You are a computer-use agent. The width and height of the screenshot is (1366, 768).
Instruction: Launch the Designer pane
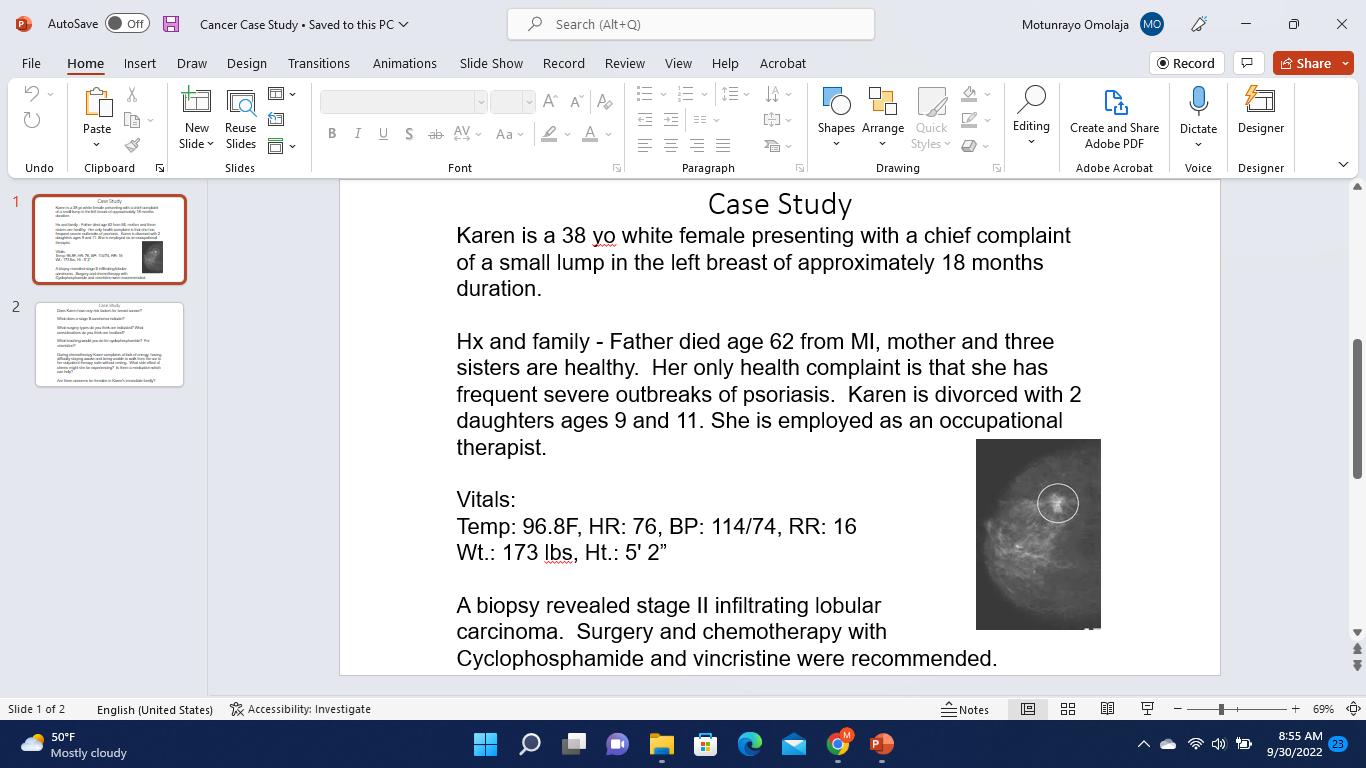click(1259, 110)
